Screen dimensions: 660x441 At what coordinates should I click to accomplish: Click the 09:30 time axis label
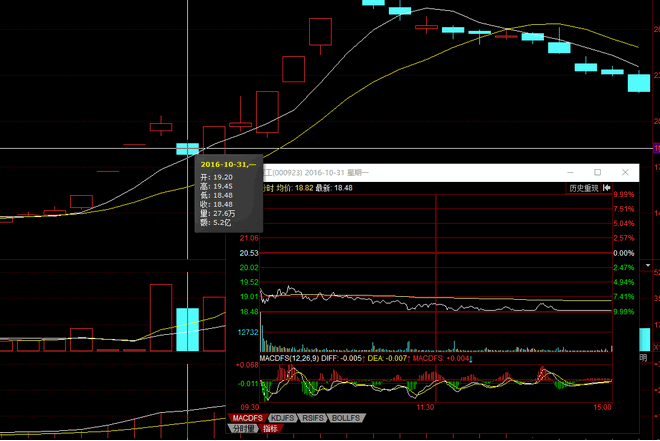click(250, 407)
